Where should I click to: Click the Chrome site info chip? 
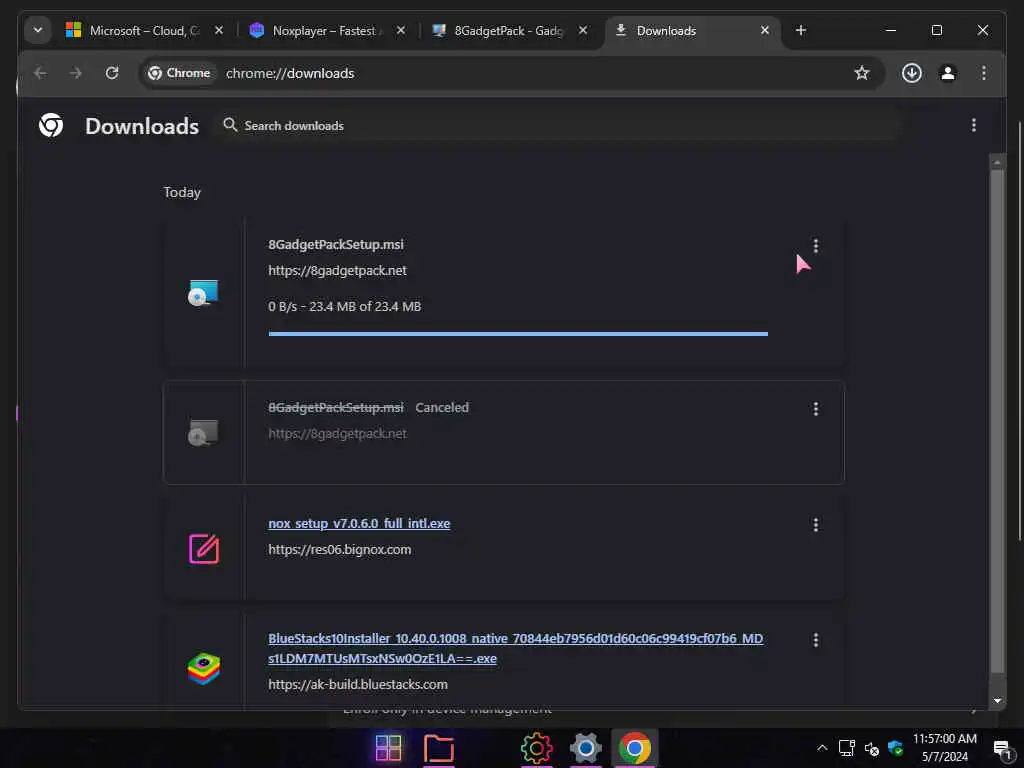[180, 73]
